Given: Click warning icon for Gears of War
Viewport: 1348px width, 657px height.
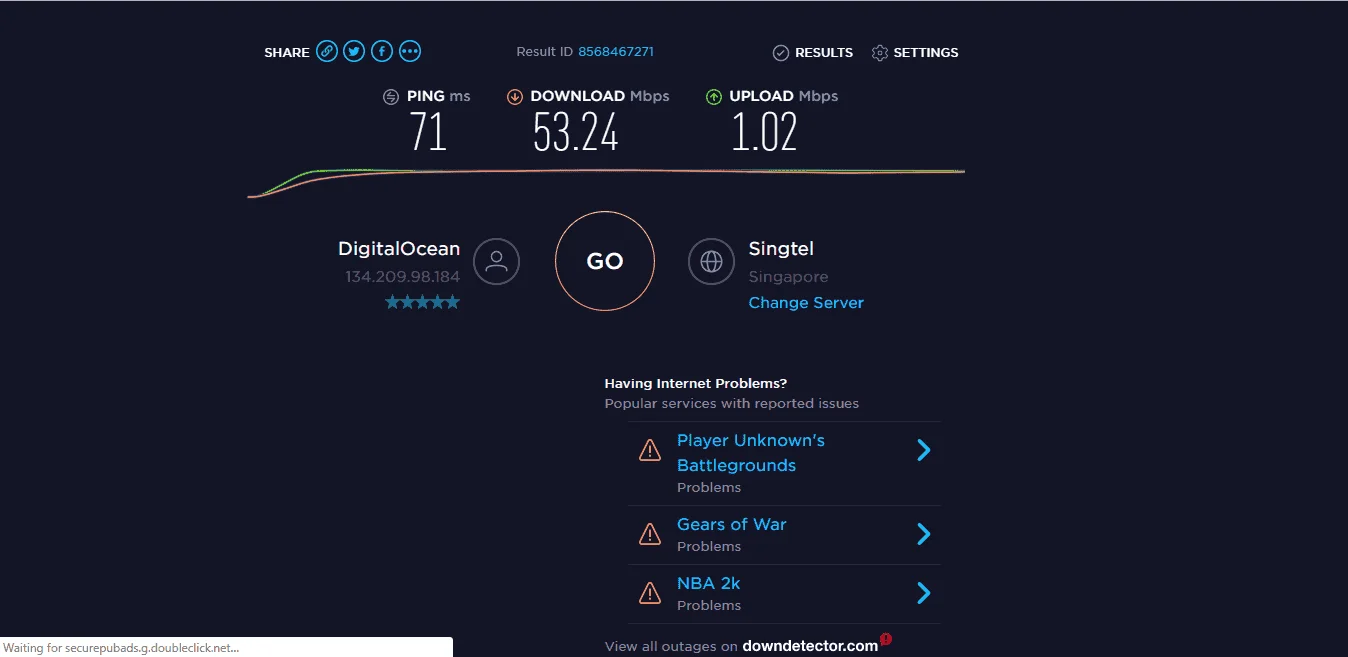Looking at the screenshot, I should click(650, 534).
